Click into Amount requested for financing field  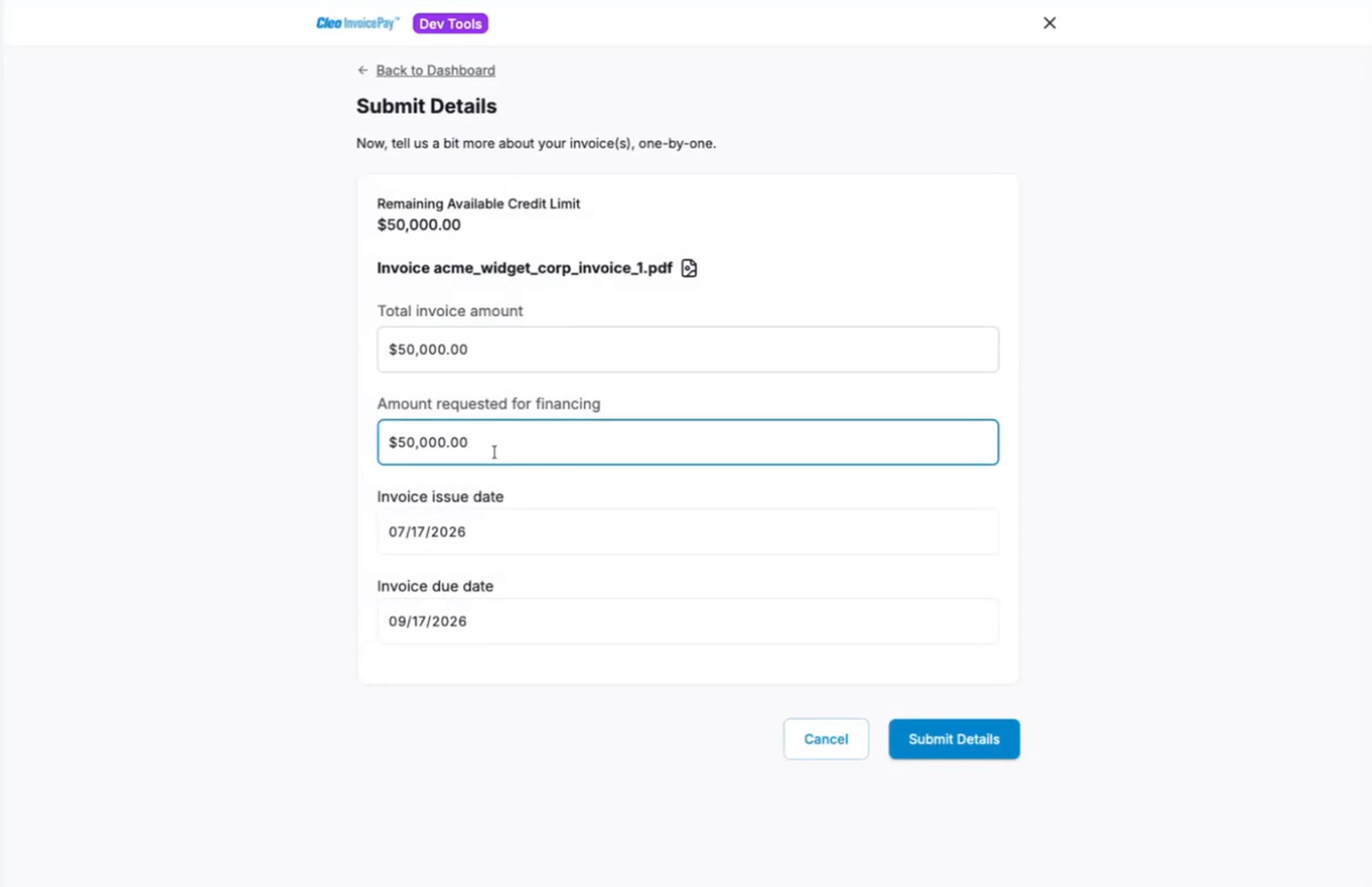(x=688, y=443)
